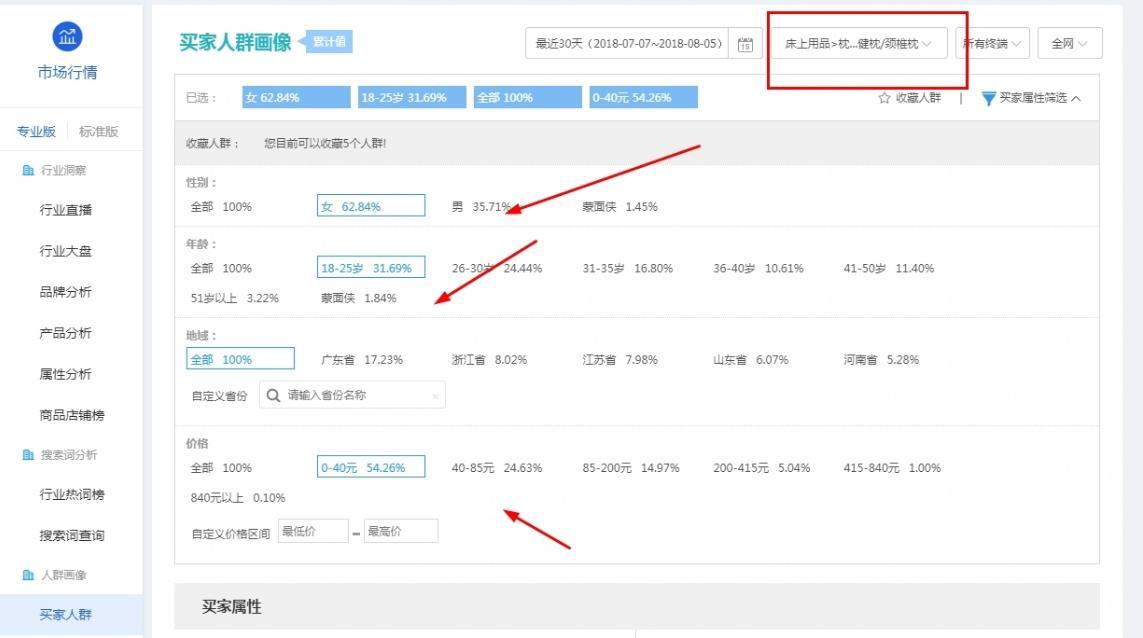Open 属性分析 in sidebar
Image resolution: width=1143 pixels, height=638 pixels.
coord(66,374)
